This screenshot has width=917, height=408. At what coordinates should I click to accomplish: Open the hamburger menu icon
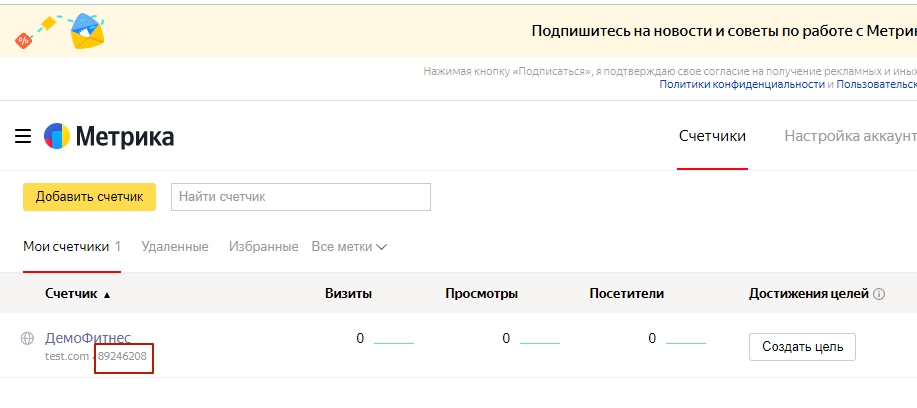pos(23,137)
